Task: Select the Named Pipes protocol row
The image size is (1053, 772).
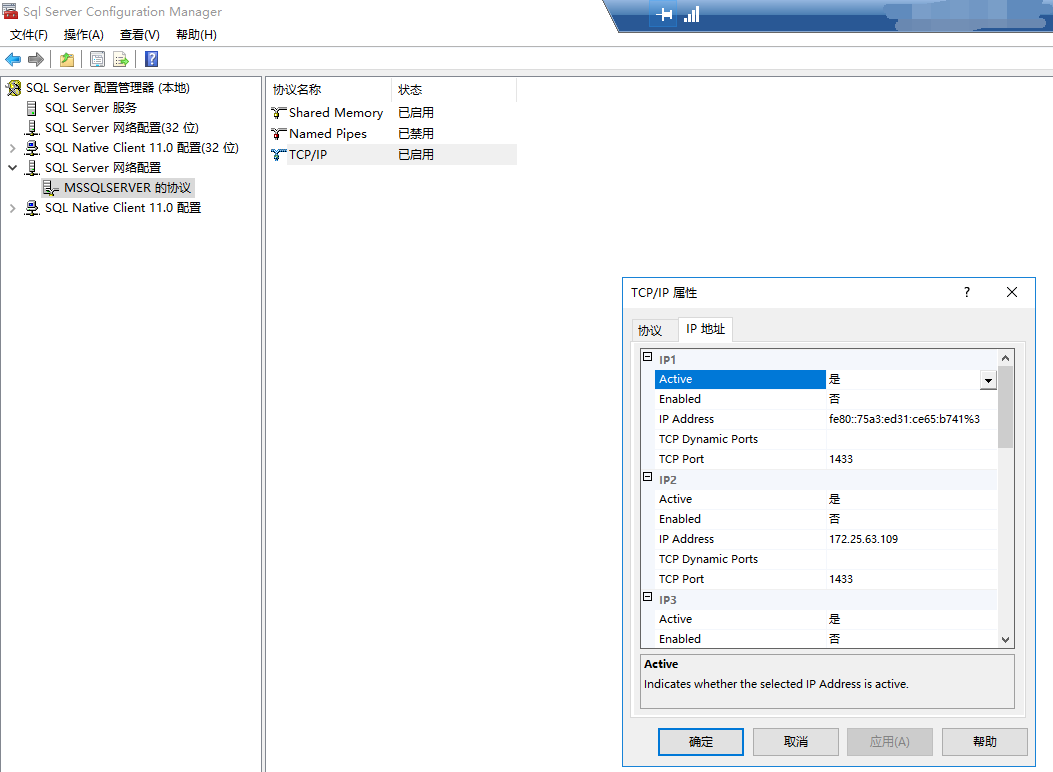Action: pyautogui.click(x=393, y=134)
